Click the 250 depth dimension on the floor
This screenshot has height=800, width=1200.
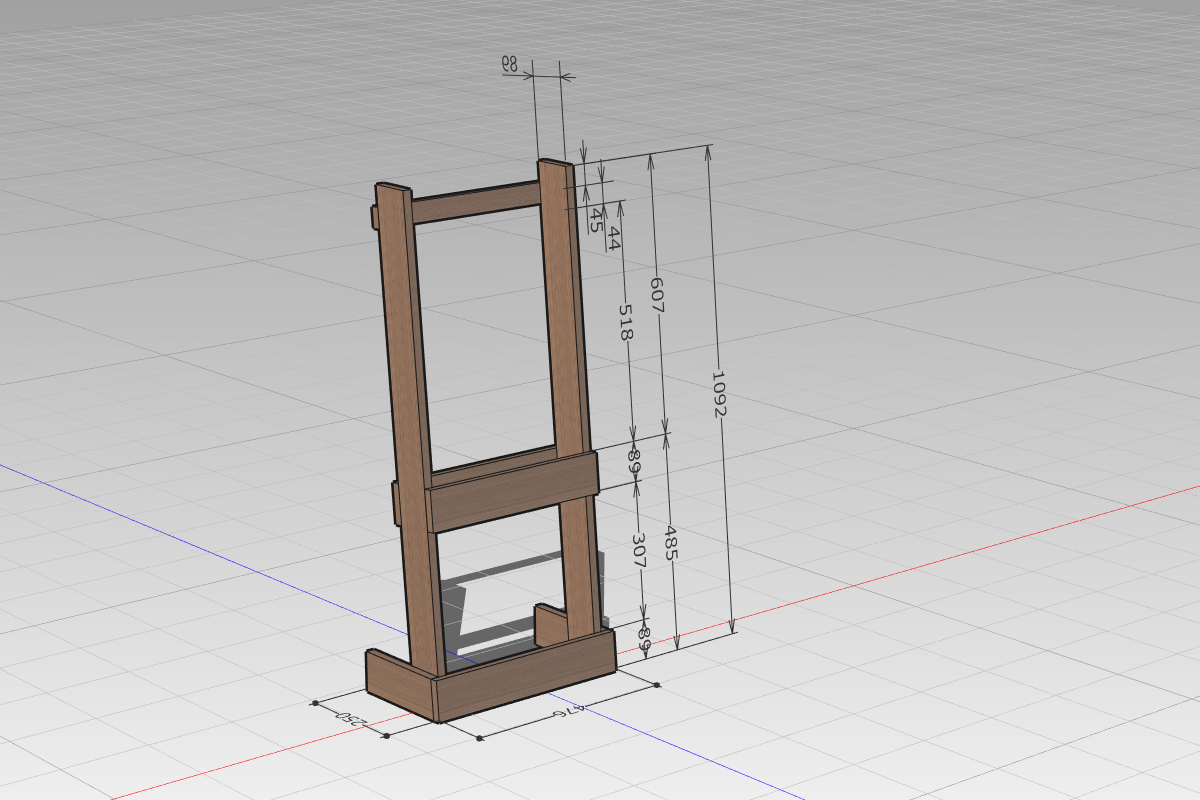coord(353,718)
